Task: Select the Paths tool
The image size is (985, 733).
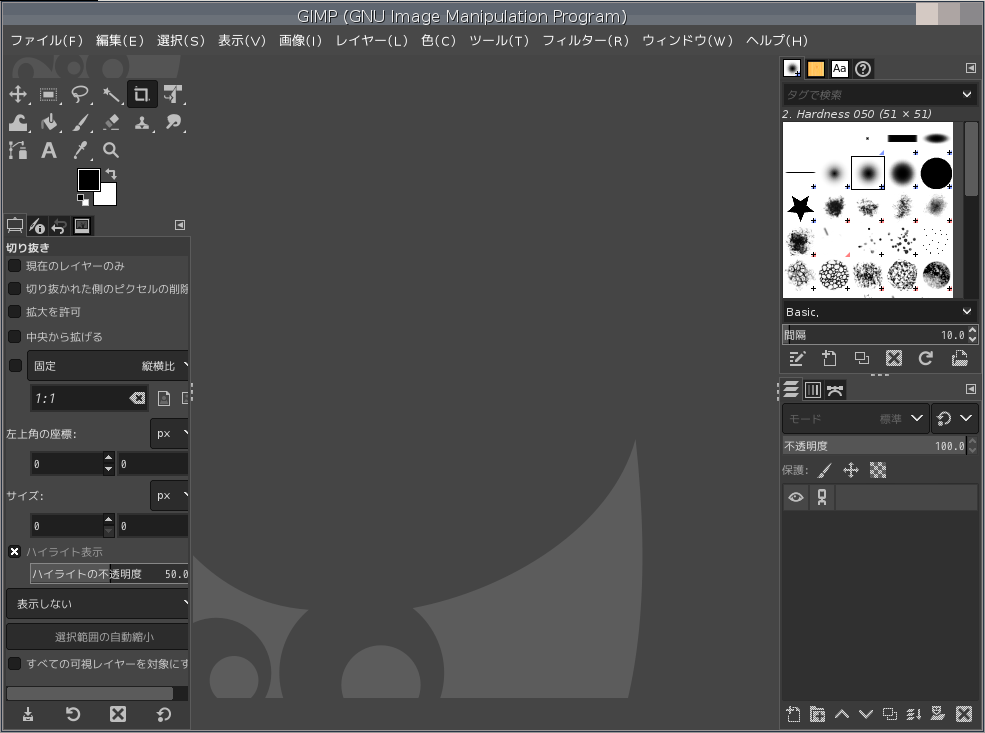Action: coord(18,150)
